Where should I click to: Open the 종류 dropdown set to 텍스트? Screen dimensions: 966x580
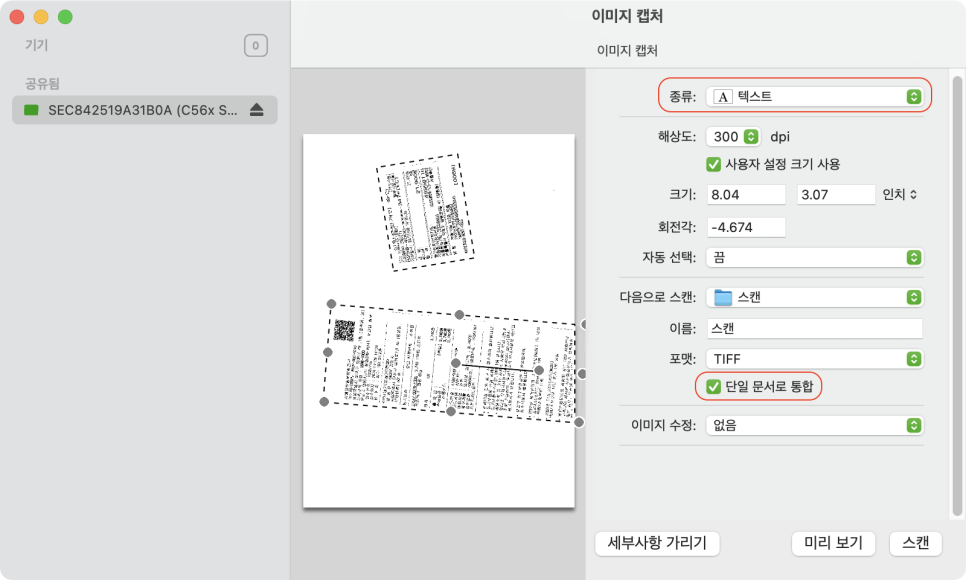814,97
